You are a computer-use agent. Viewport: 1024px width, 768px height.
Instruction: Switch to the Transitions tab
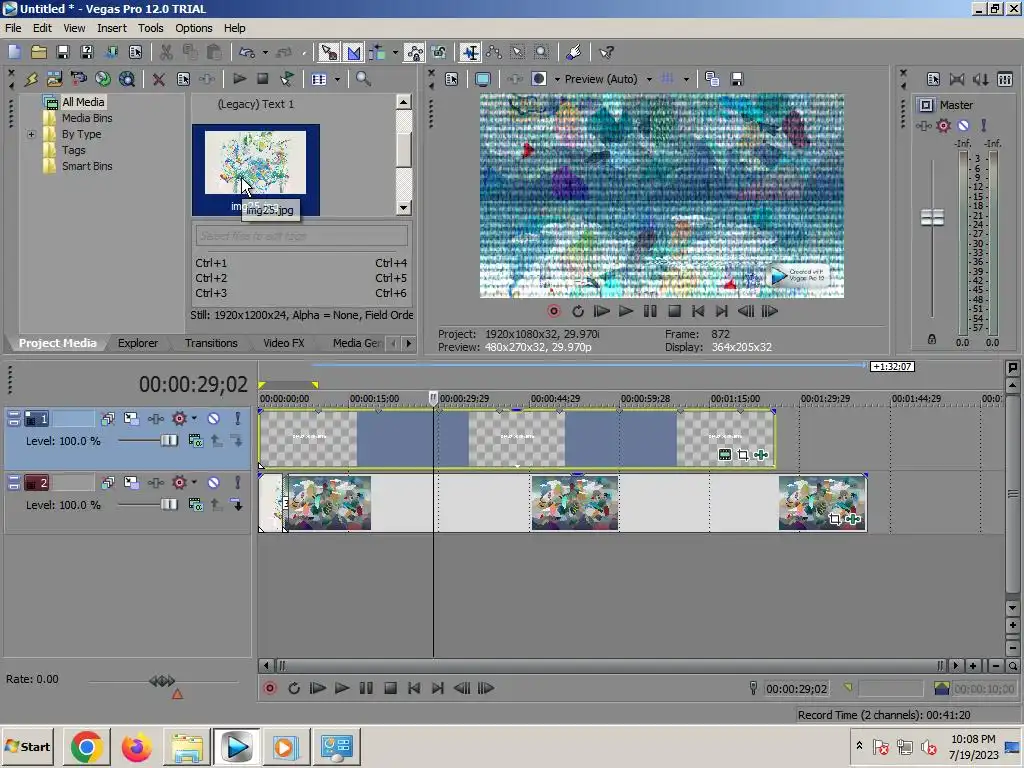211,343
